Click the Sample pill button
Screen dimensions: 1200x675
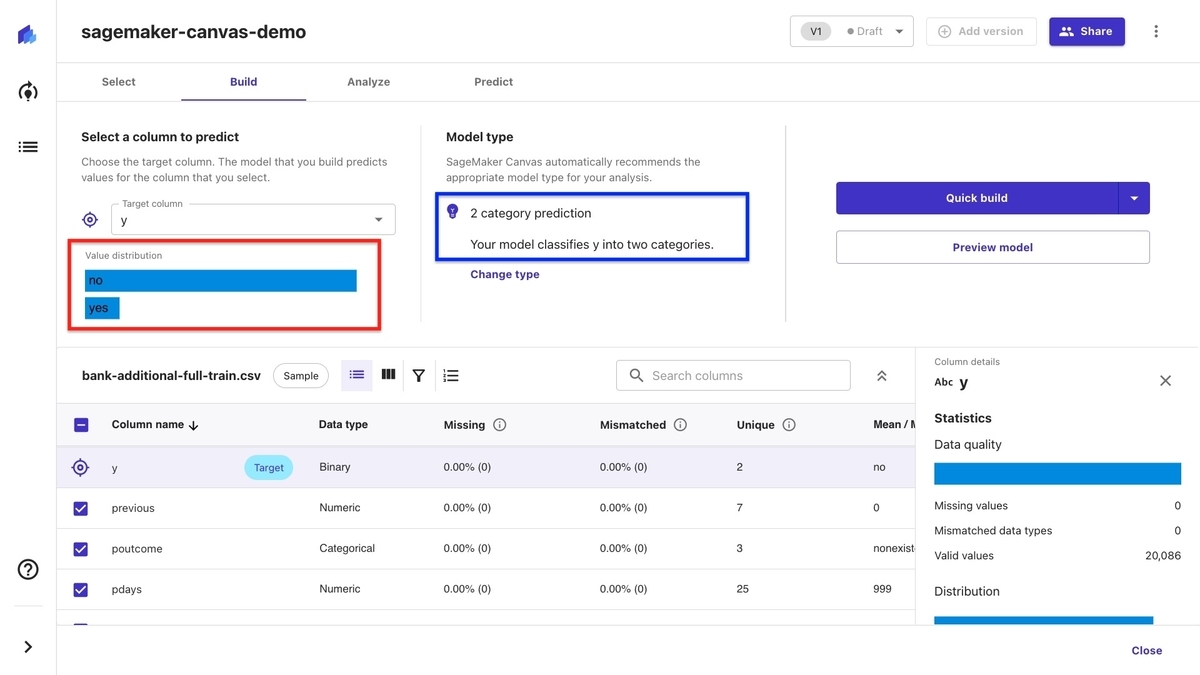(301, 376)
